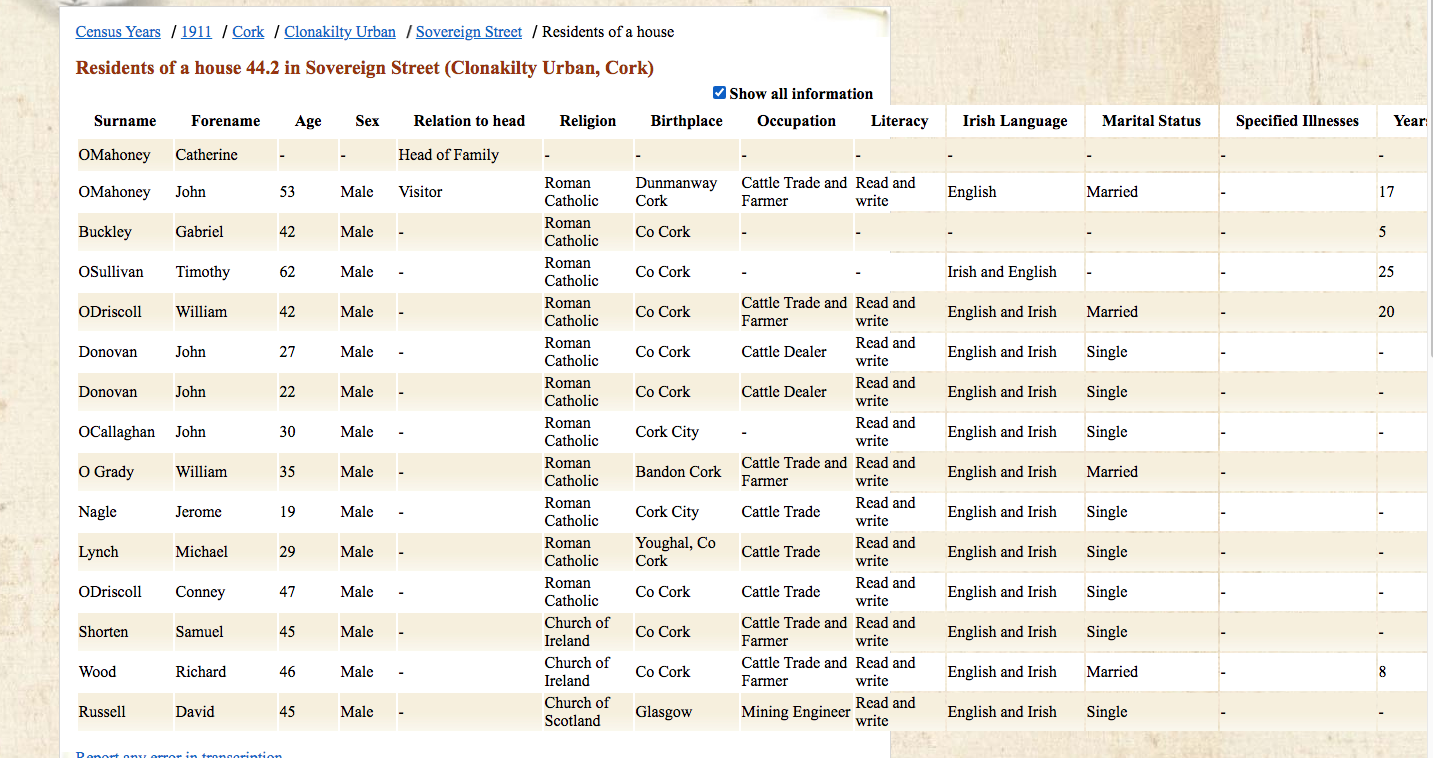Click the Irish Language column header
This screenshot has height=758, width=1433.
coord(1015,121)
